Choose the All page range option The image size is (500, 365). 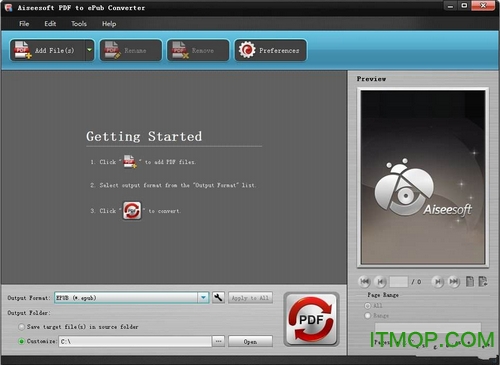pos(368,305)
